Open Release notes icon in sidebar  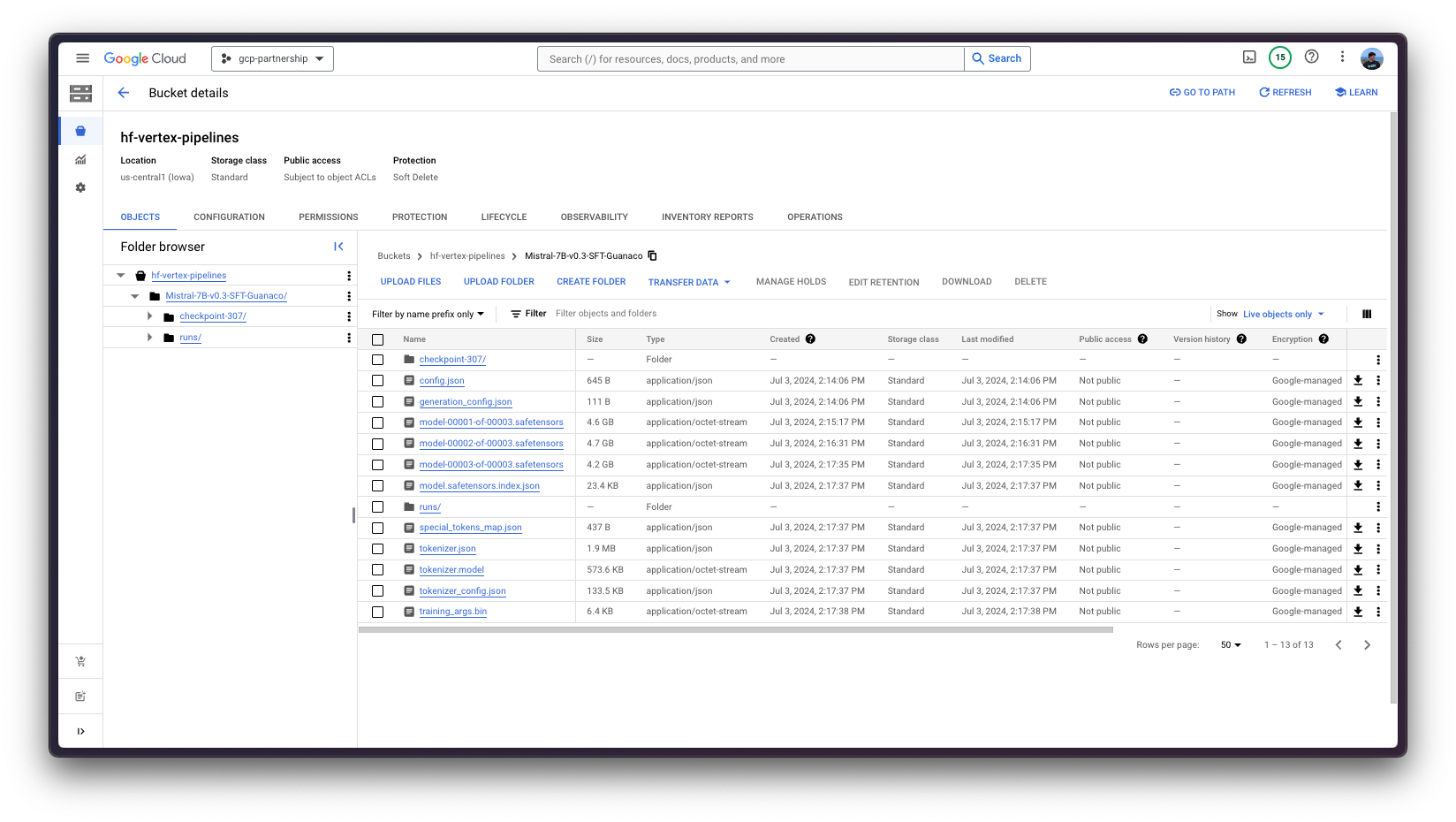(80, 696)
